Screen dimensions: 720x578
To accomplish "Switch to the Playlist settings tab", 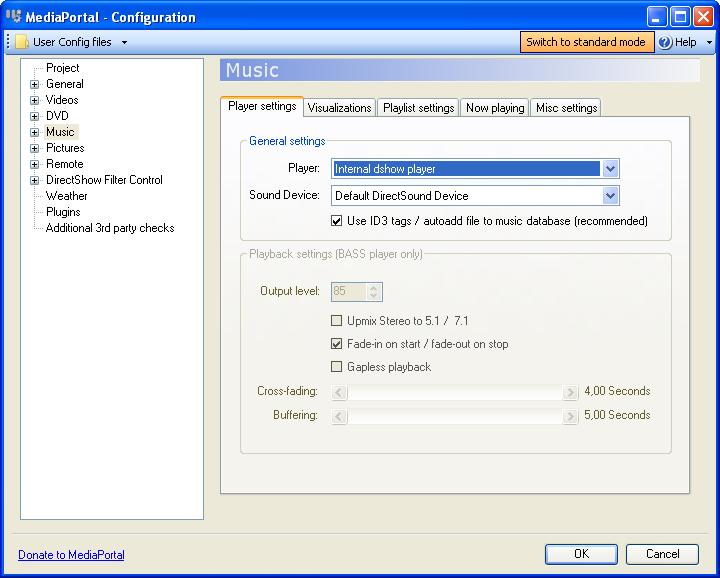I will click(418, 108).
